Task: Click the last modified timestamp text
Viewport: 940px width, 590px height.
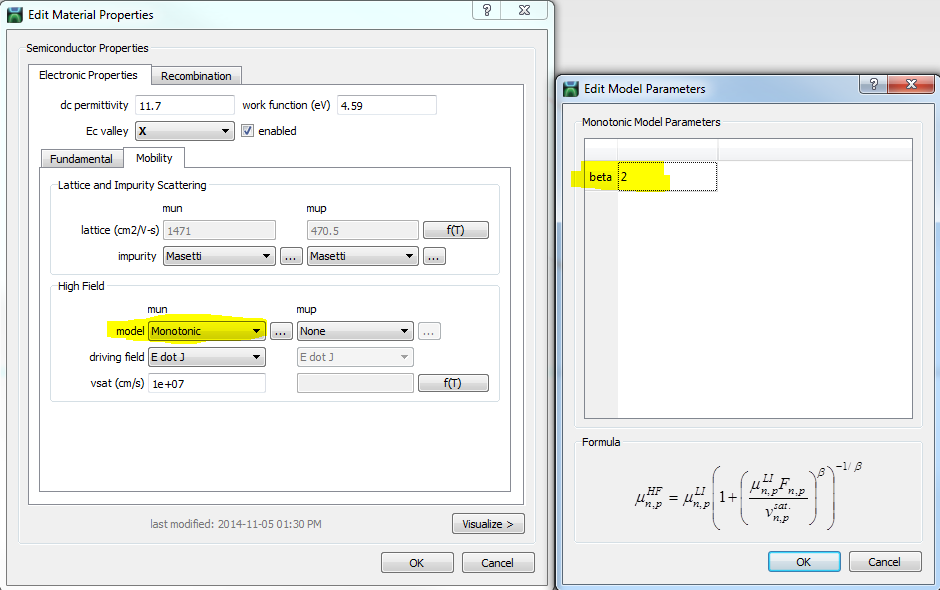Action: (236, 524)
